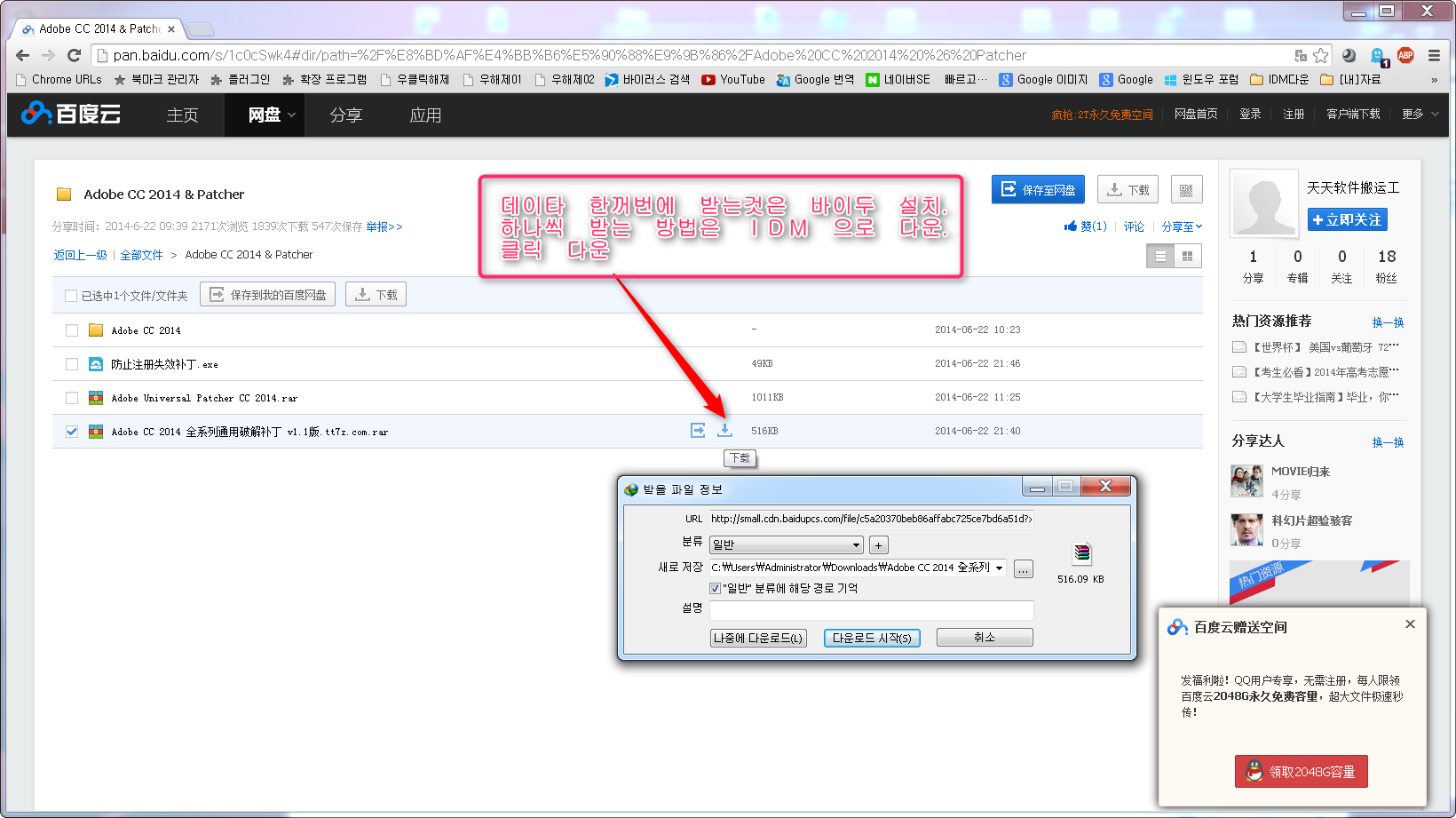Click the browser forward arrow
The height and width of the screenshot is (818, 1456).
48,55
